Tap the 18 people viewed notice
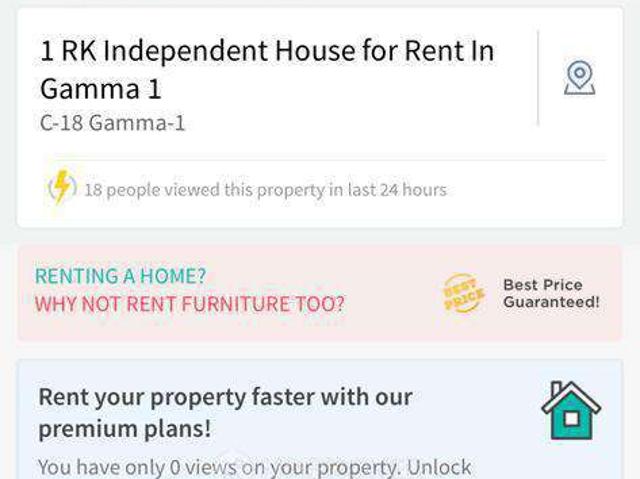This screenshot has width=640, height=479. click(x=265, y=189)
